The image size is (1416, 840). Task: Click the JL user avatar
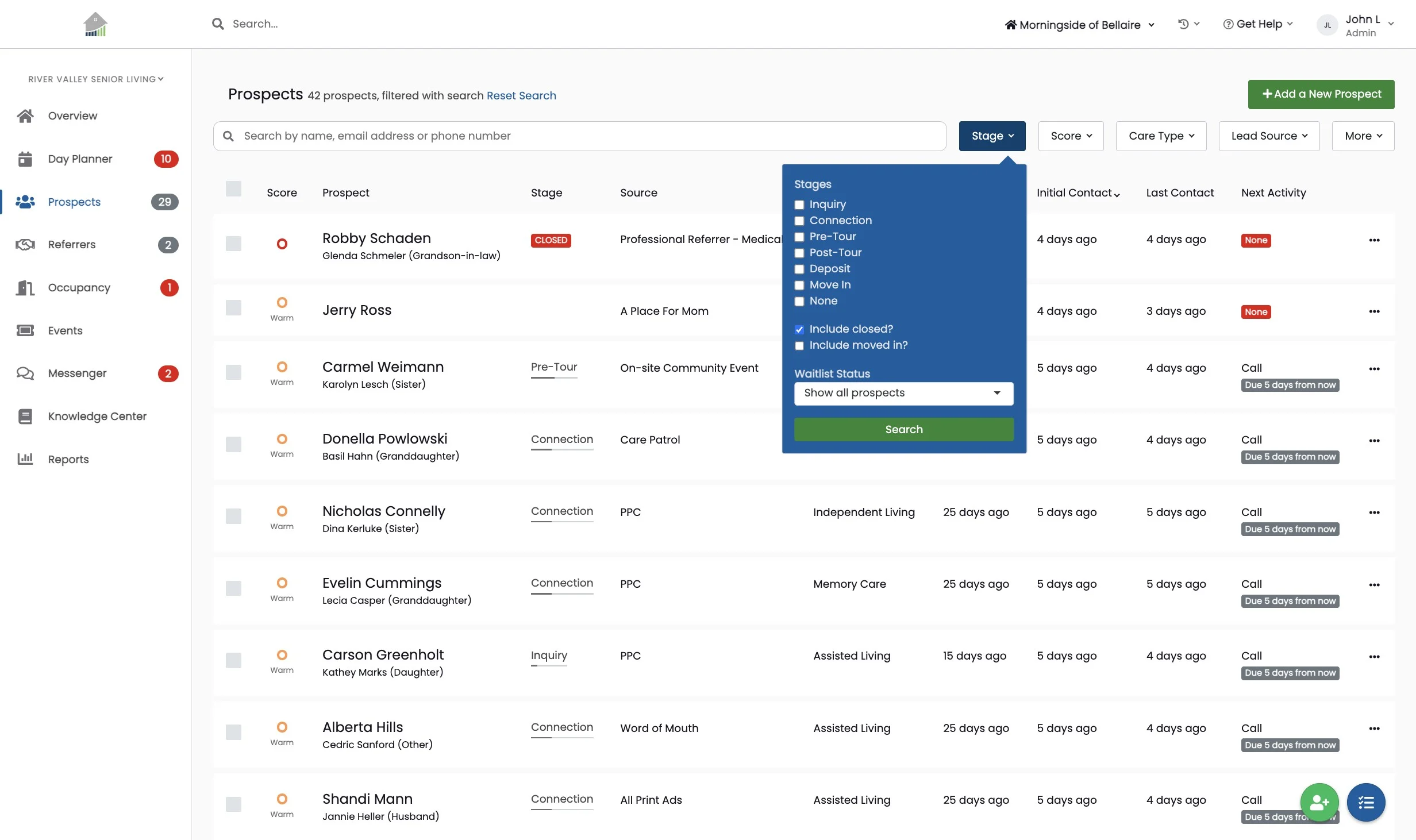1327,25
